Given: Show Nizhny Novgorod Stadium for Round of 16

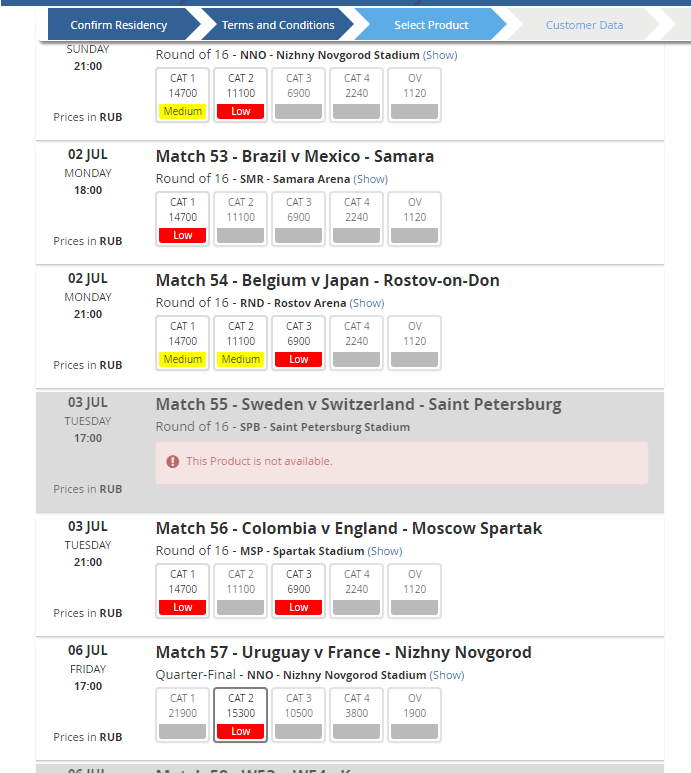Looking at the screenshot, I should 440,55.
